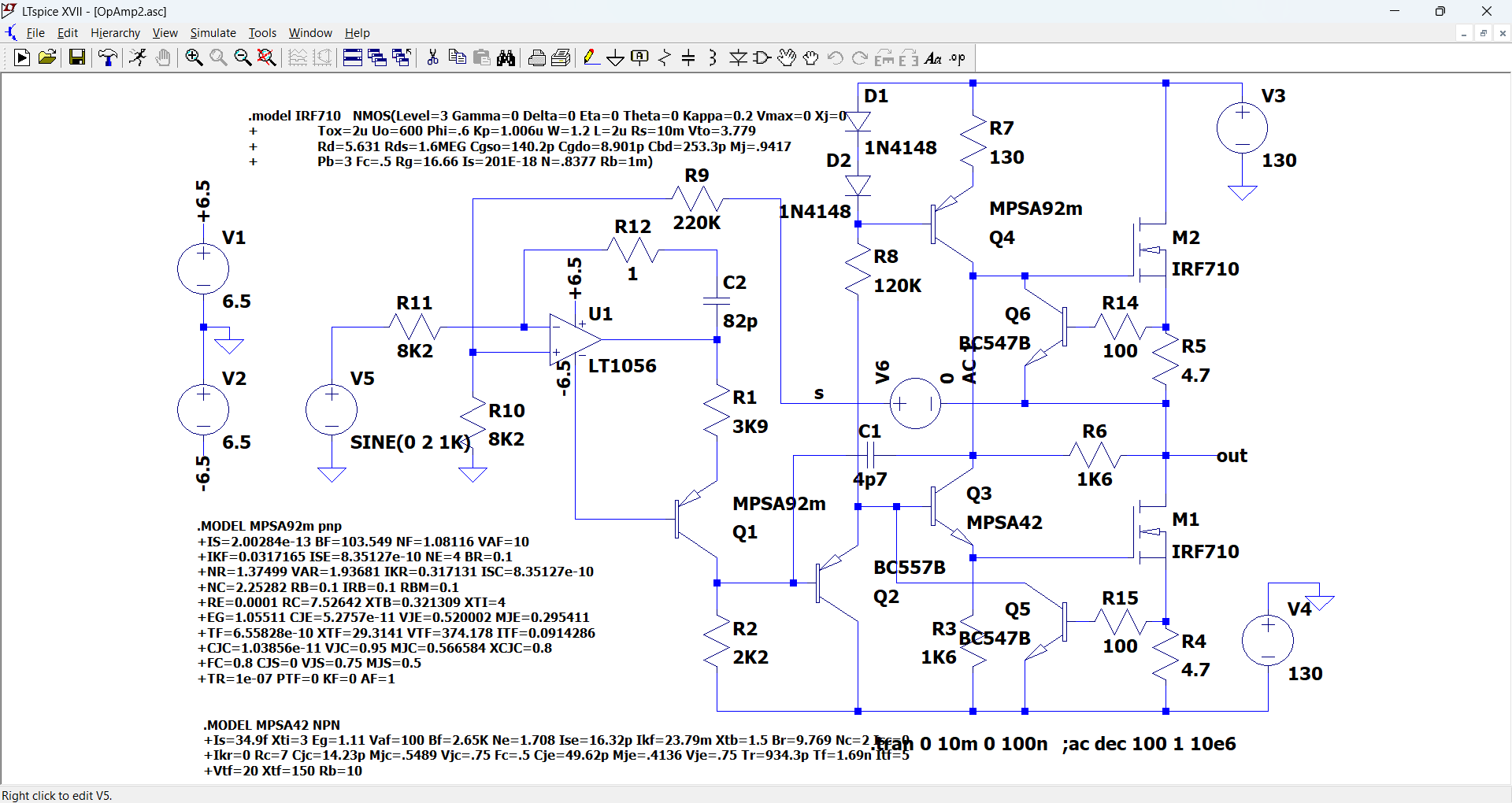Open a file with the folder icon
This screenshot has height=803, width=1512.
(47, 57)
